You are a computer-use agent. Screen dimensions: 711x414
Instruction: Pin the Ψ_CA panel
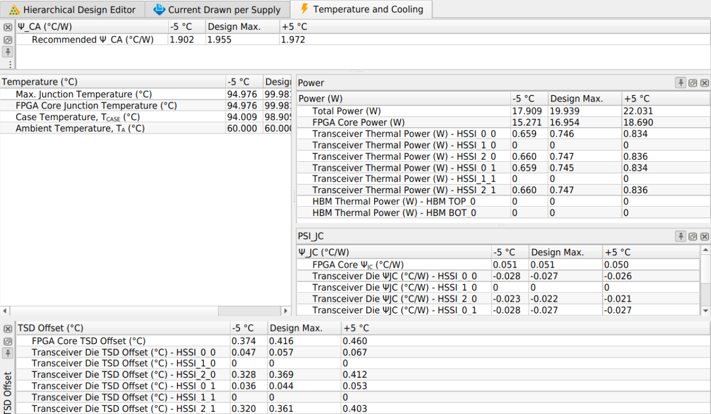(8, 52)
